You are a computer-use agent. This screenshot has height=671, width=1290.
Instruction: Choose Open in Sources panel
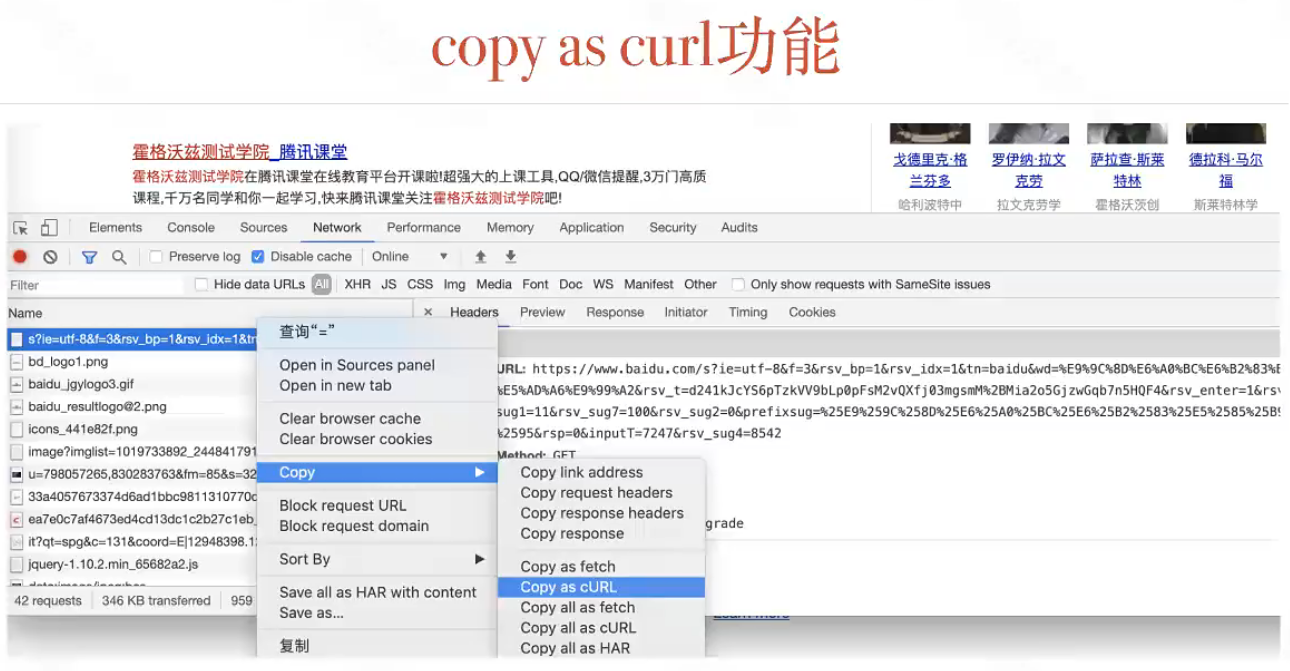(377, 365)
